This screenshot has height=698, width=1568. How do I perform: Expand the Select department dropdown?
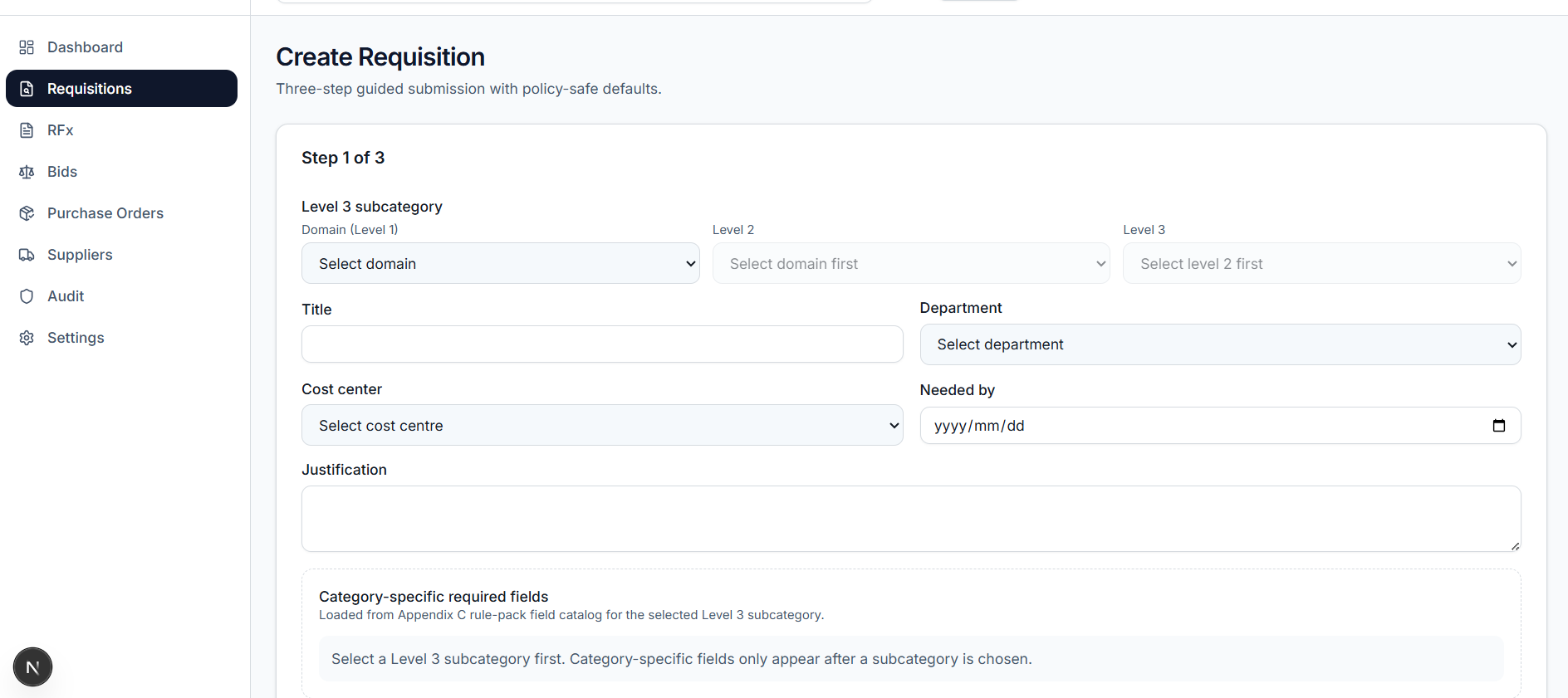pos(1220,344)
